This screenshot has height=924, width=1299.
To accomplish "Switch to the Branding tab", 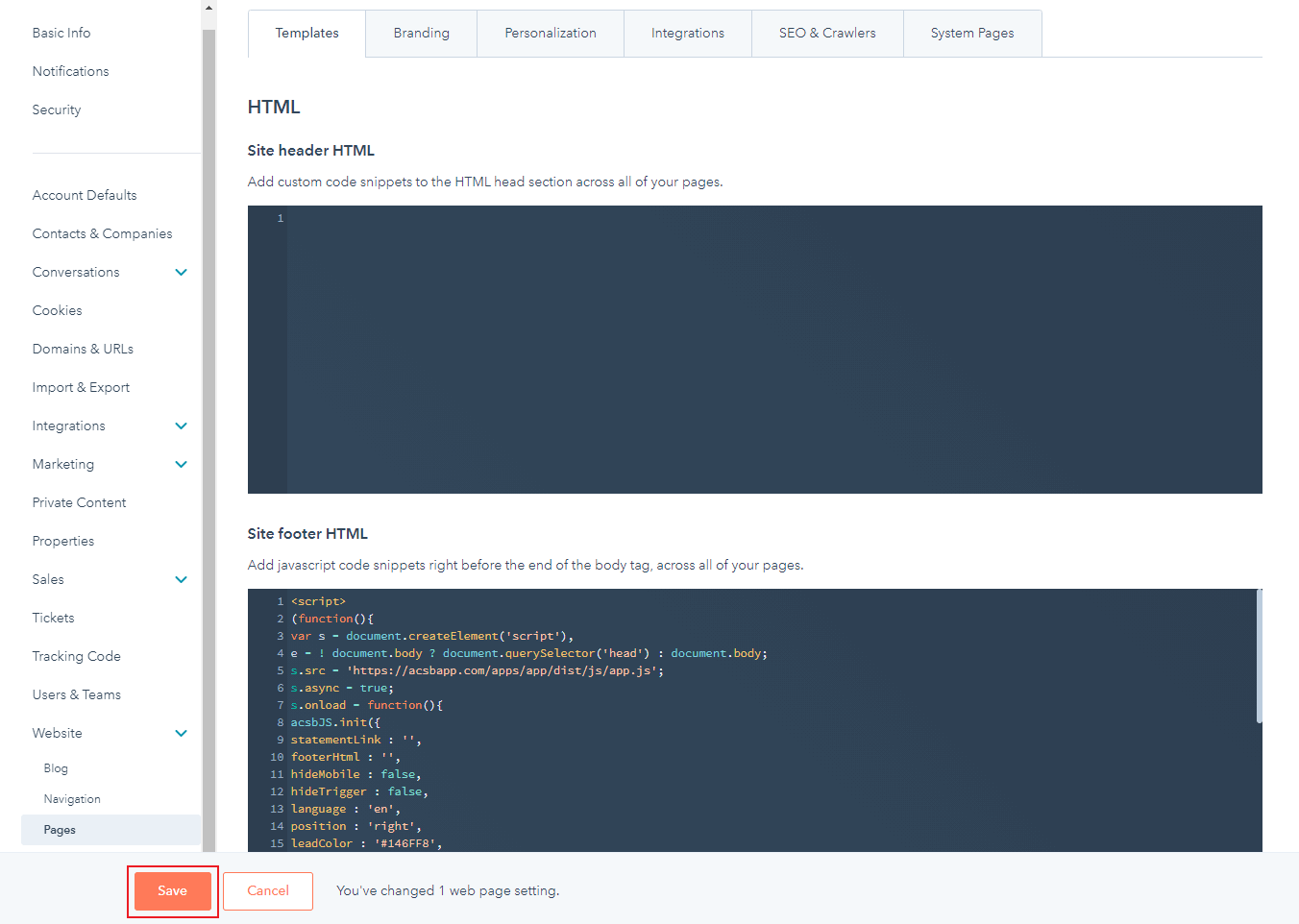I will 421,33.
